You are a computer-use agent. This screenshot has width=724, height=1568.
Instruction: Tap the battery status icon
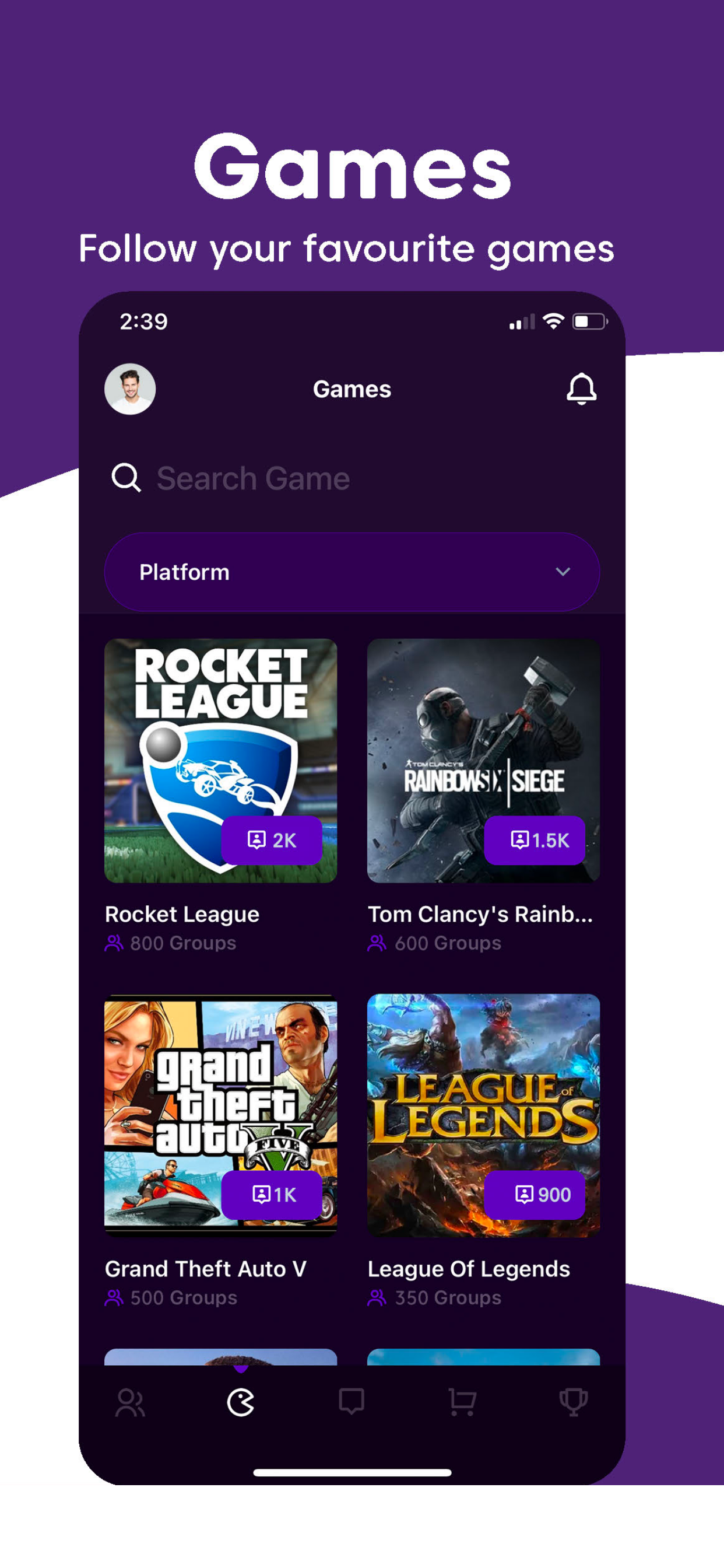pos(590,321)
